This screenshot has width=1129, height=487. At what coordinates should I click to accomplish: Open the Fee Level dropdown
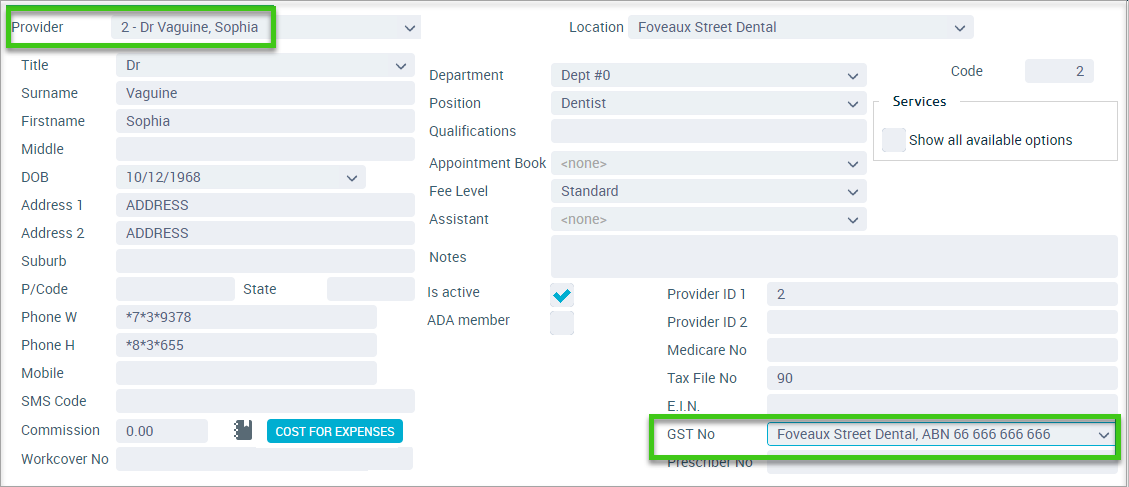coord(853,192)
